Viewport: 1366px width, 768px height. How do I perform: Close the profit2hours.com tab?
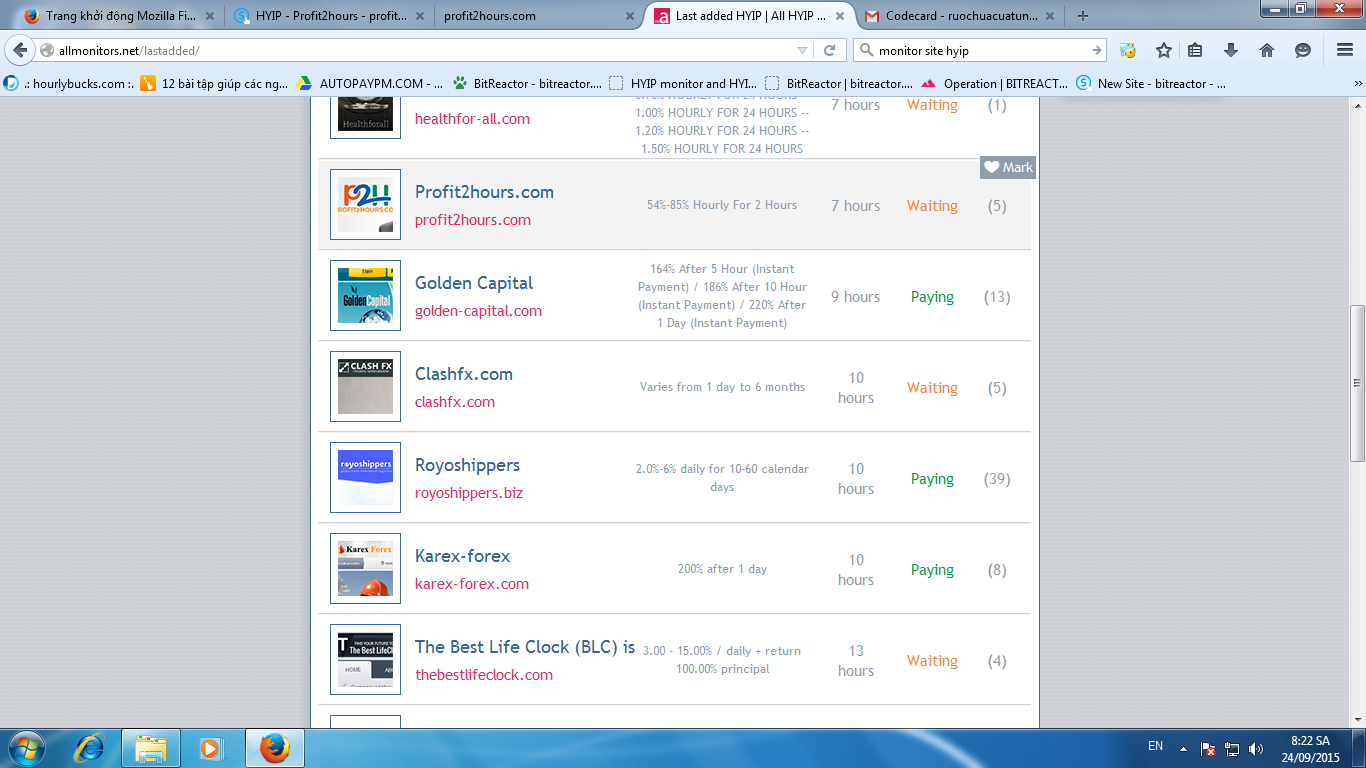coord(629,16)
